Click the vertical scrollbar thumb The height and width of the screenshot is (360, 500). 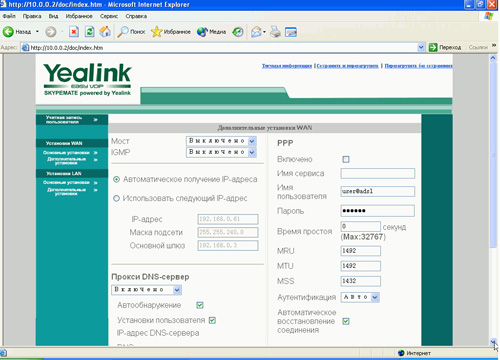tap(493, 155)
